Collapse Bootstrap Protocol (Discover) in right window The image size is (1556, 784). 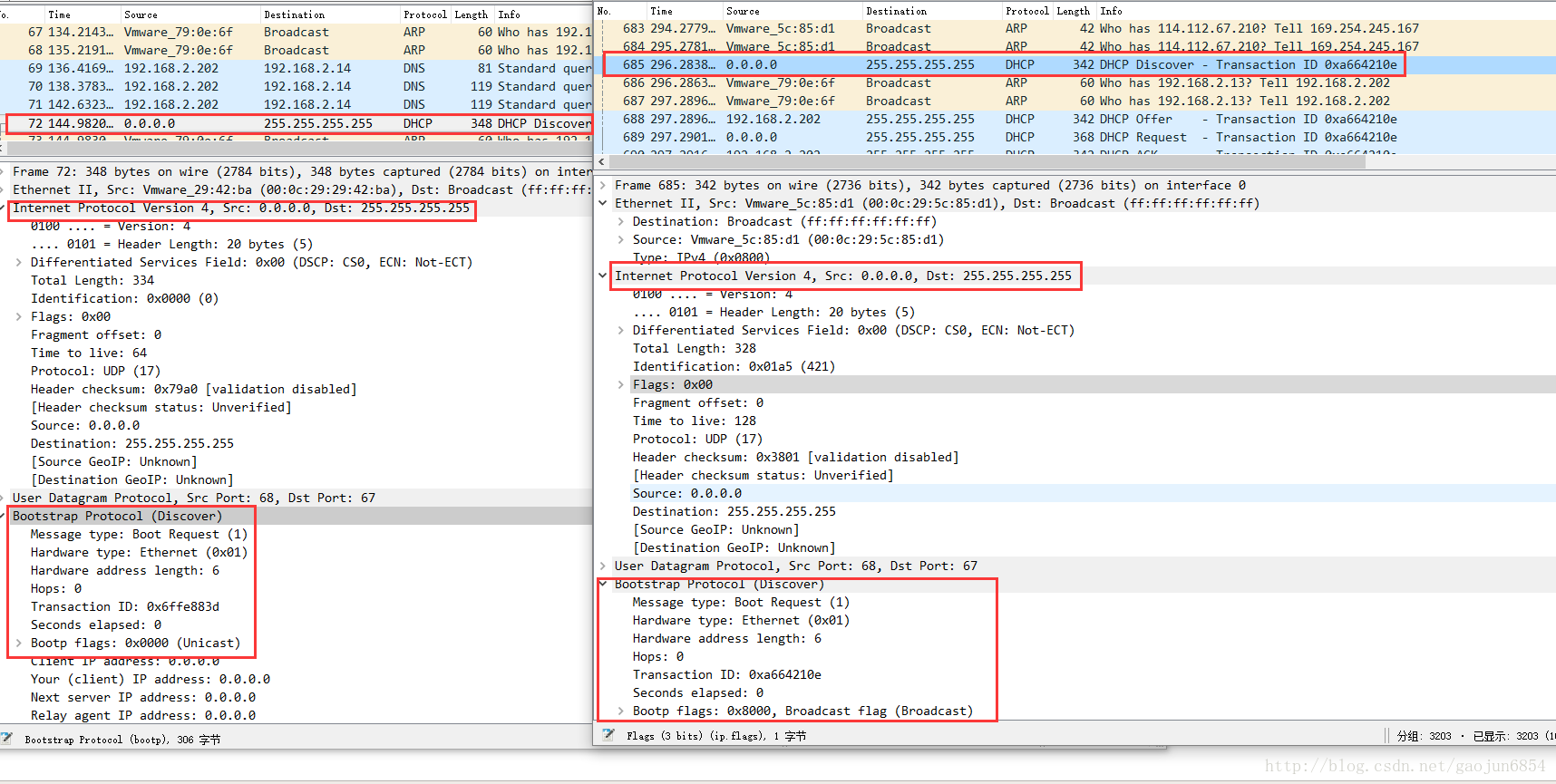point(603,584)
